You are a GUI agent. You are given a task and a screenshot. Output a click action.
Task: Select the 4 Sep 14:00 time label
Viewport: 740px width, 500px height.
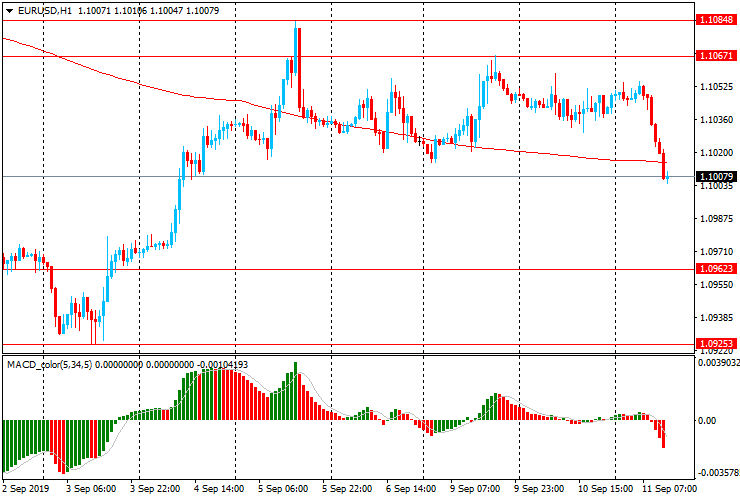(x=220, y=490)
